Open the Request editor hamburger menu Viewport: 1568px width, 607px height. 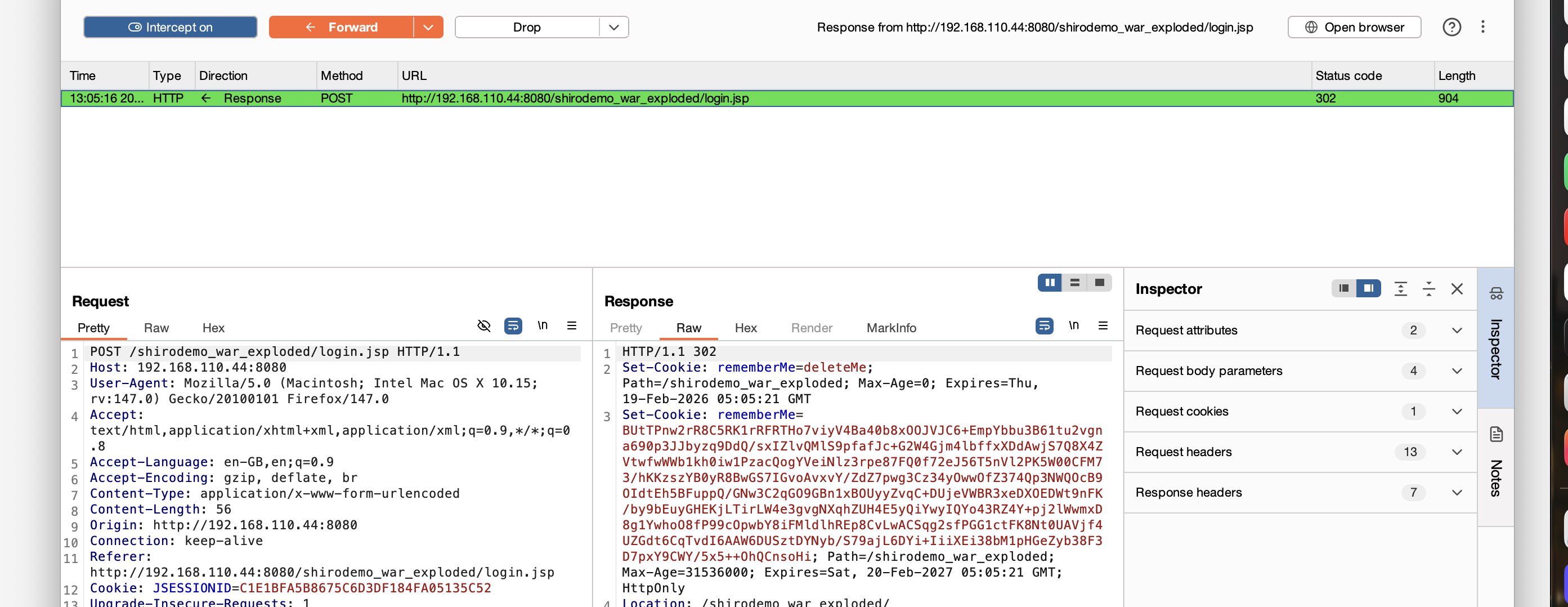[572, 325]
